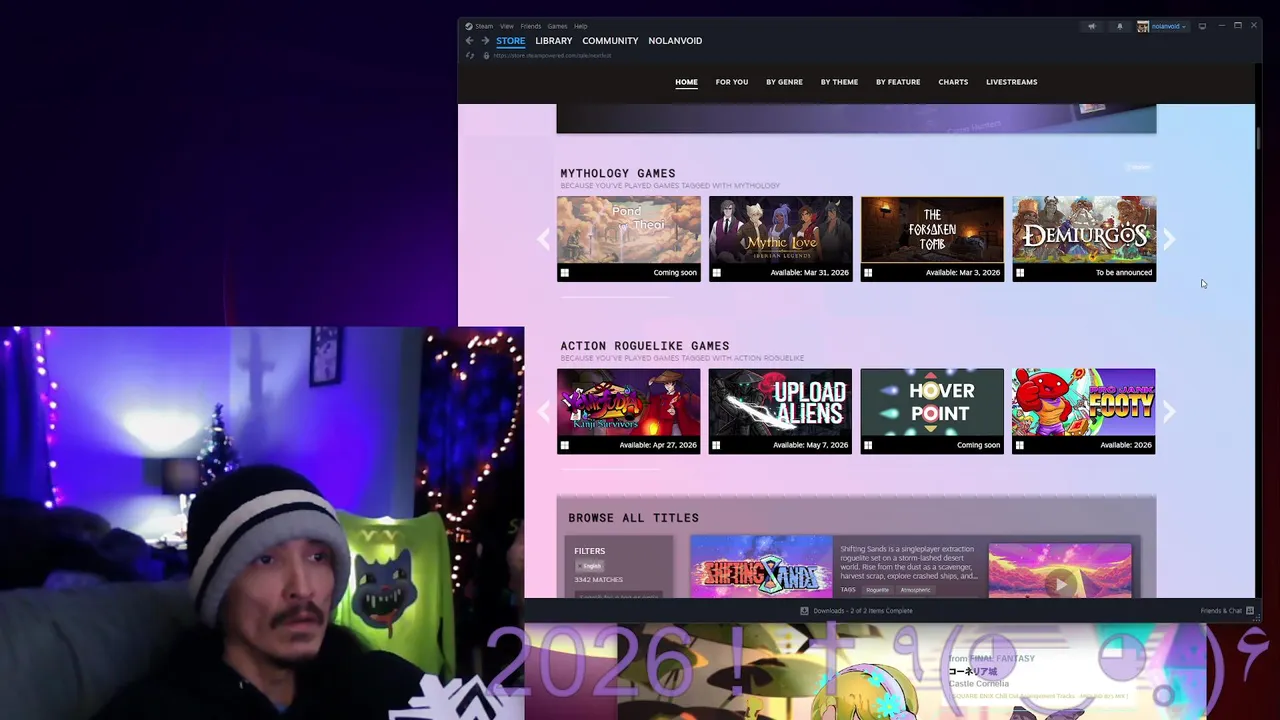The image size is (1280, 720).
Task: Click Windows platform icon under Kanji Survivors
Action: [x=565, y=445]
